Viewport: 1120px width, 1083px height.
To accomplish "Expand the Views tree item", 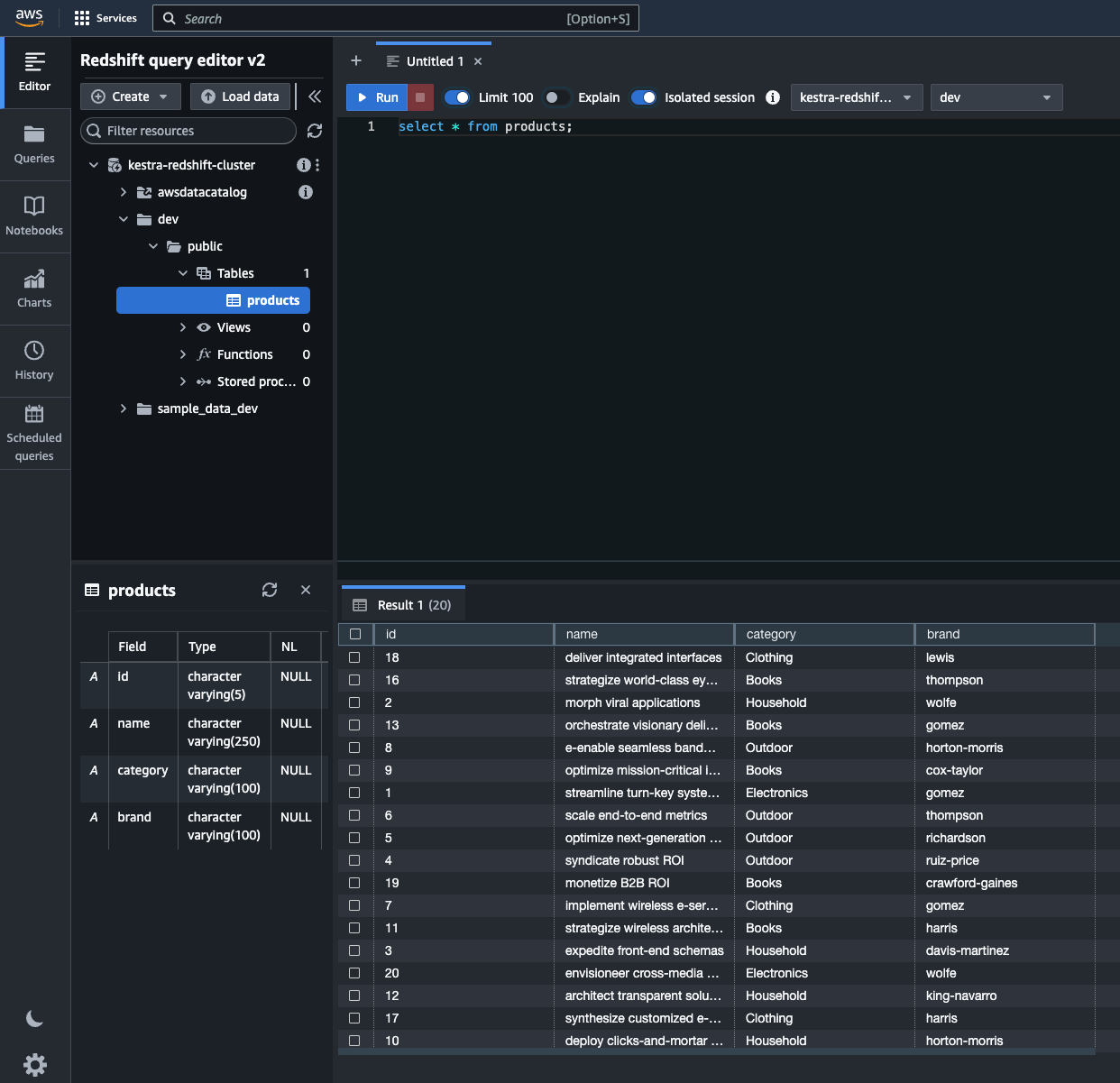I will point(183,327).
